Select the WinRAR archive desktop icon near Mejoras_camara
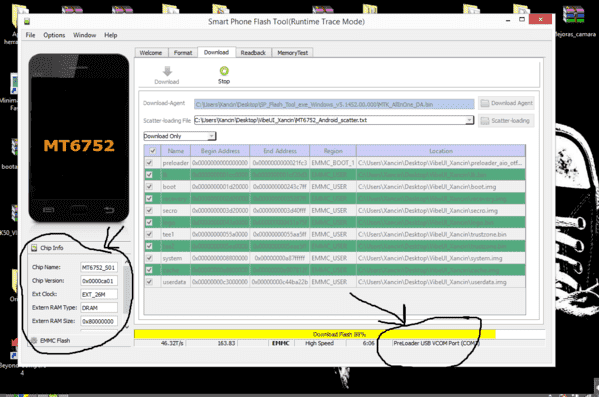 (574, 15)
